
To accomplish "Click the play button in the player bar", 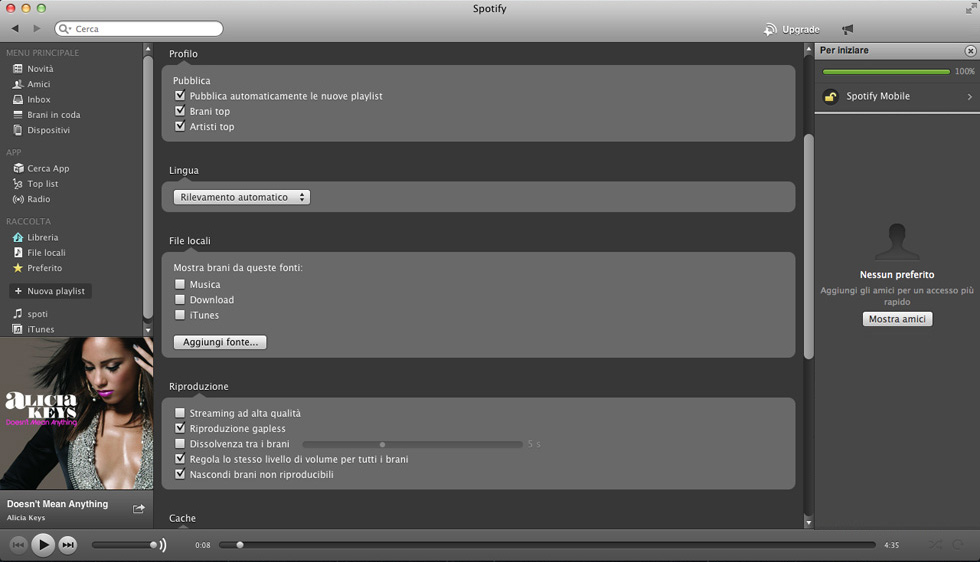I will click(42, 545).
